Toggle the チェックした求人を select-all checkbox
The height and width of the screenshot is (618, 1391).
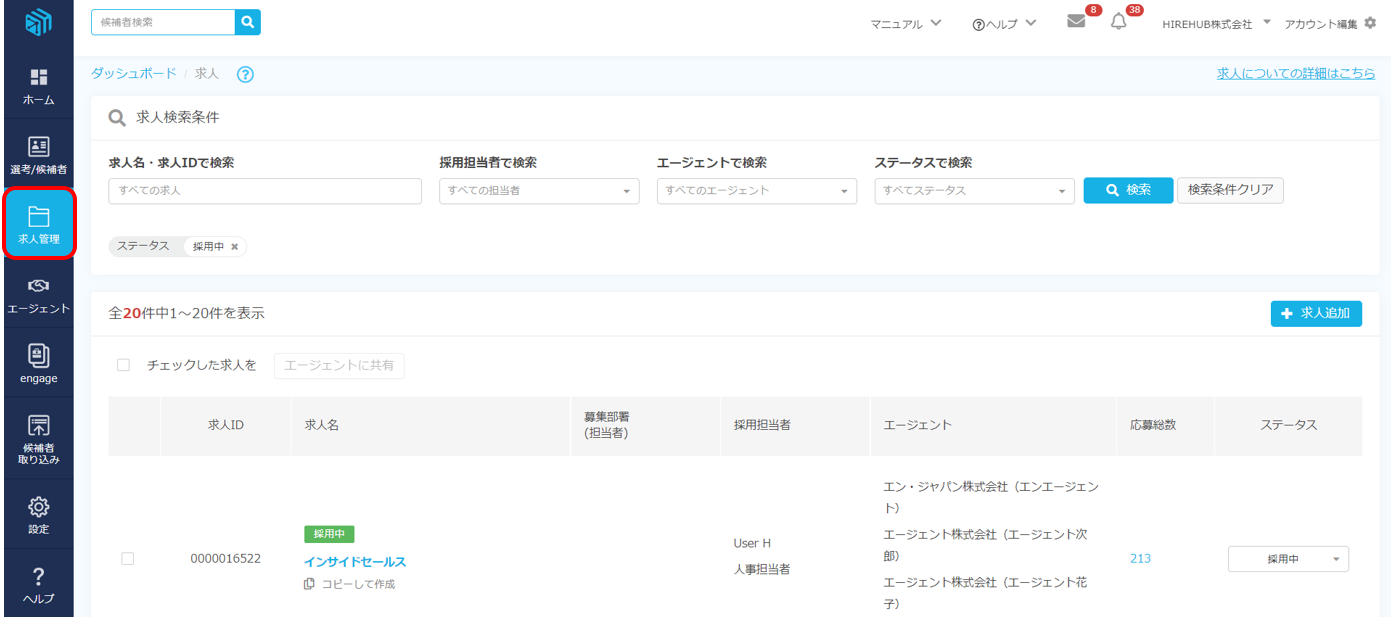coord(124,366)
